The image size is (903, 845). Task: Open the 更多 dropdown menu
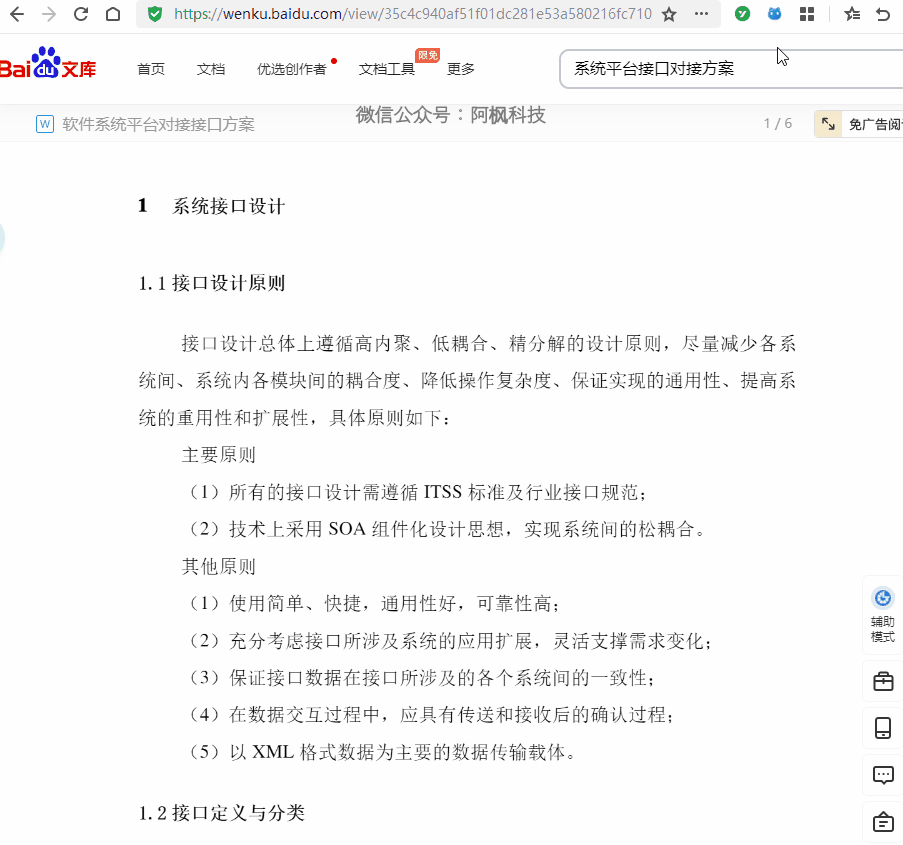click(459, 69)
